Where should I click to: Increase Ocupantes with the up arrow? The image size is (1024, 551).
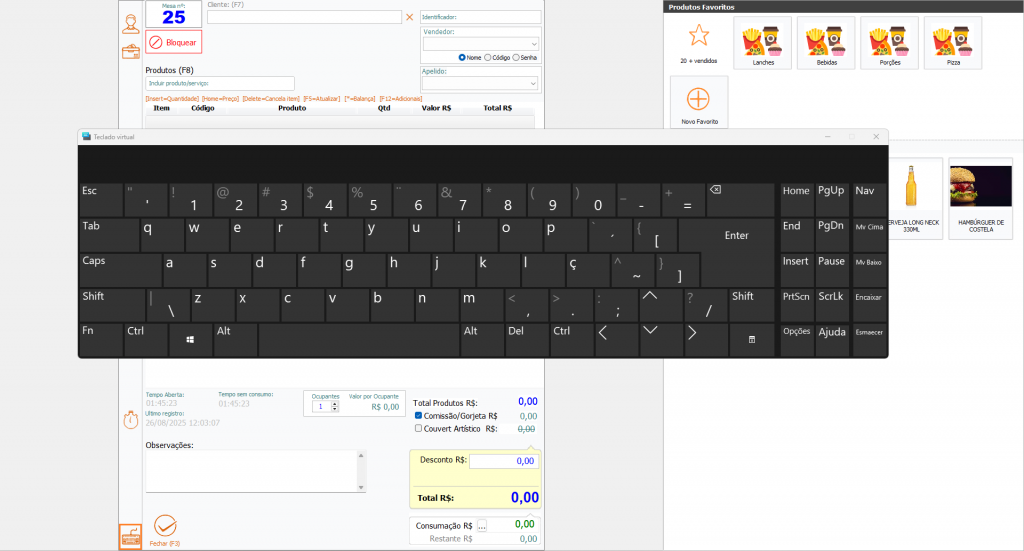coord(334,403)
